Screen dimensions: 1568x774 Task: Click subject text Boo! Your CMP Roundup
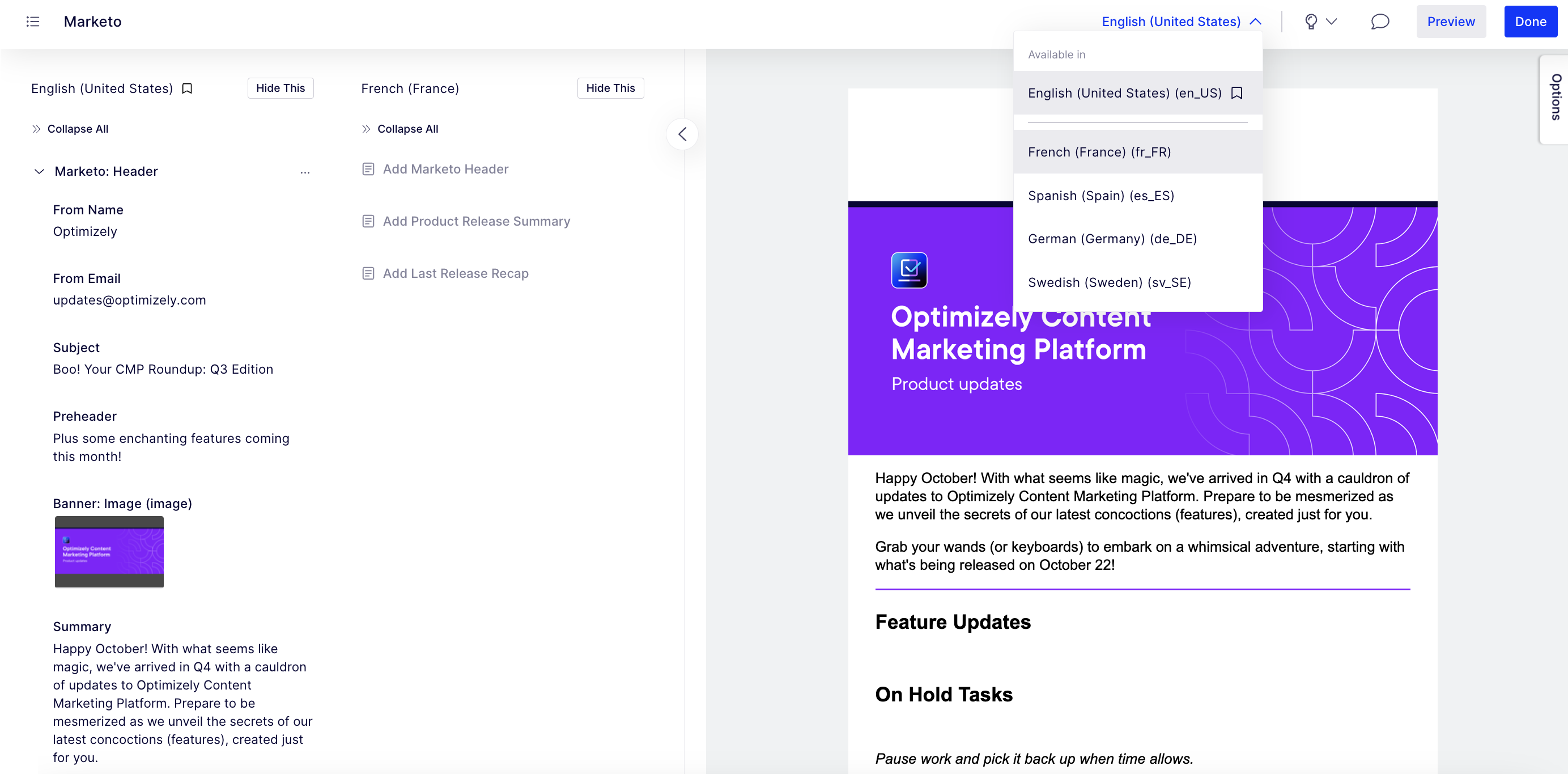163,369
